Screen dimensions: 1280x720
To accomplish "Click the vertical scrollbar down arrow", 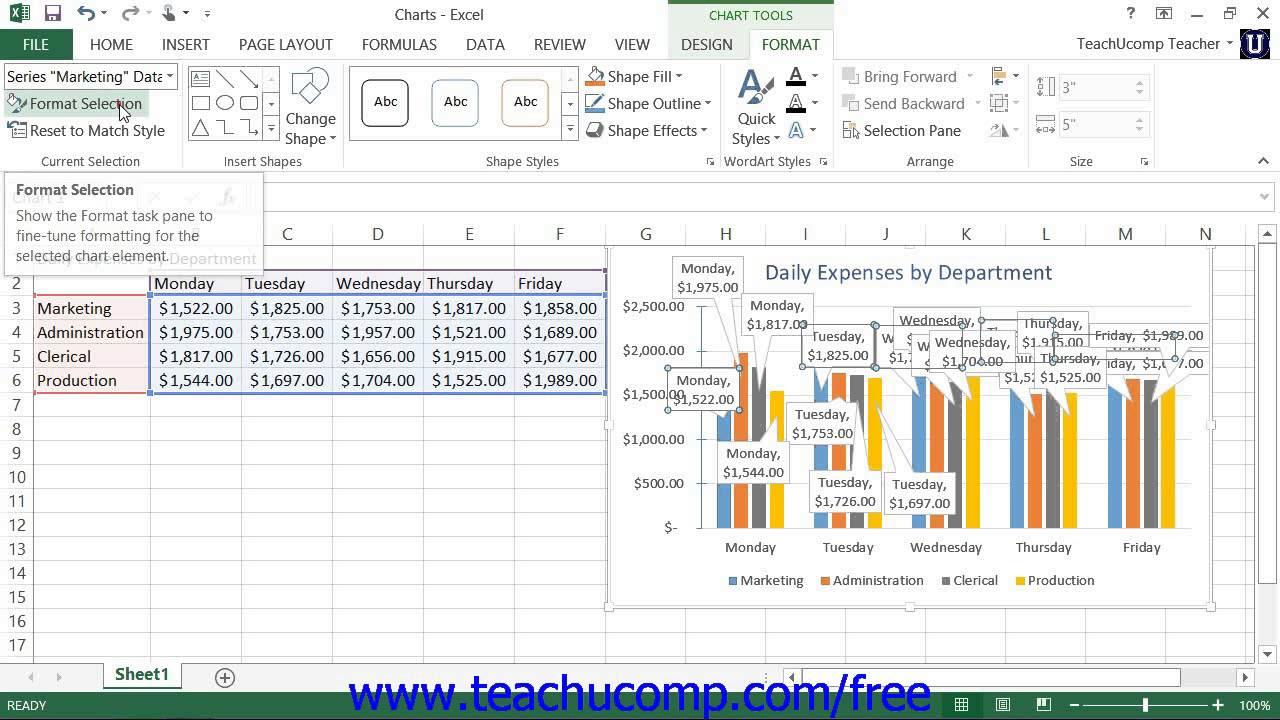I will [x=1267, y=654].
